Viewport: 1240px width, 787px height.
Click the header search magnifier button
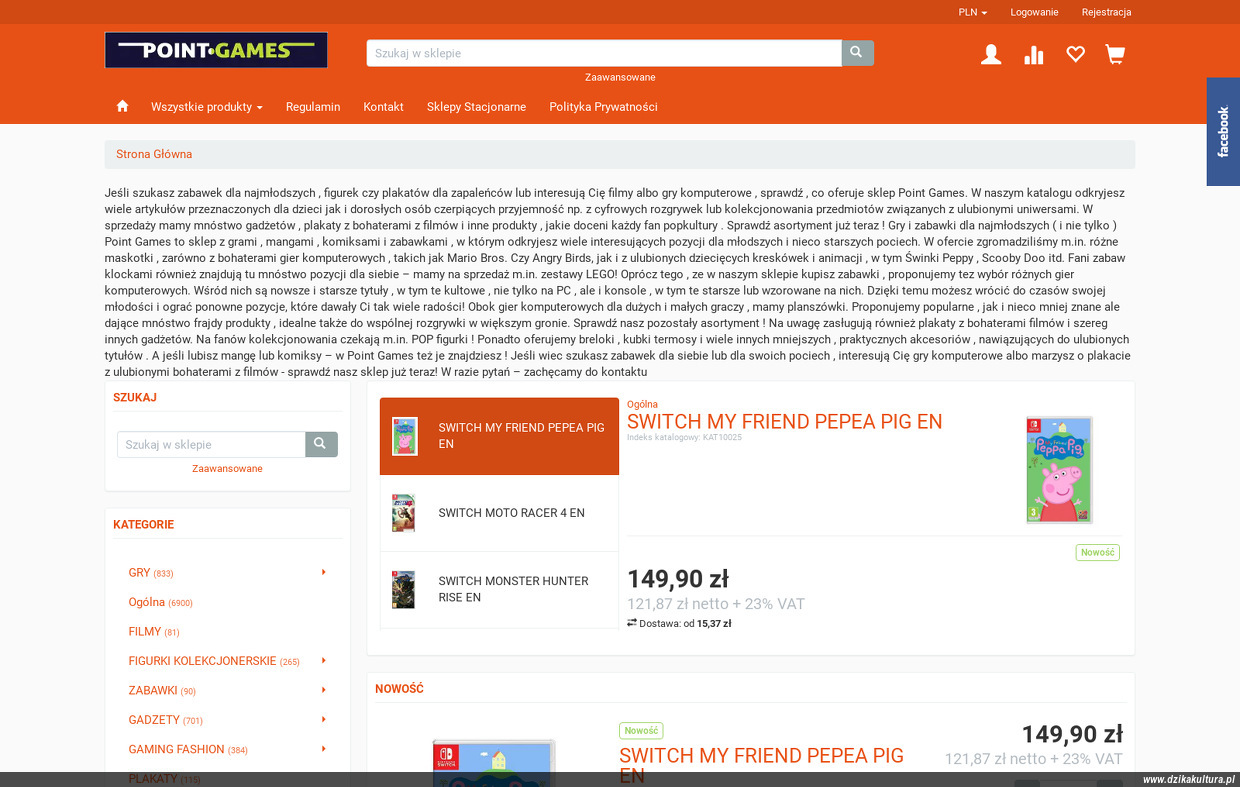click(x=857, y=53)
